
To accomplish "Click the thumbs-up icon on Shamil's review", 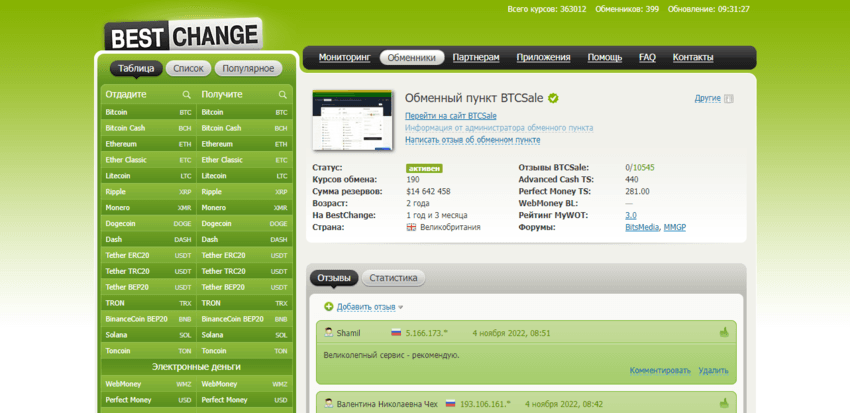I will [x=723, y=332].
